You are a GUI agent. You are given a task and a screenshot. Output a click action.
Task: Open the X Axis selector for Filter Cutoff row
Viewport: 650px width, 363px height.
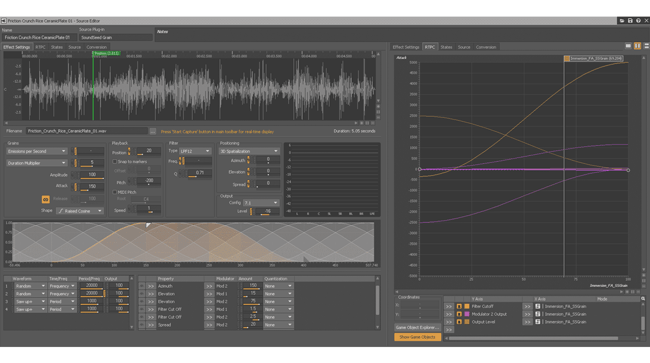pyautogui.click(x=527, y=307)
